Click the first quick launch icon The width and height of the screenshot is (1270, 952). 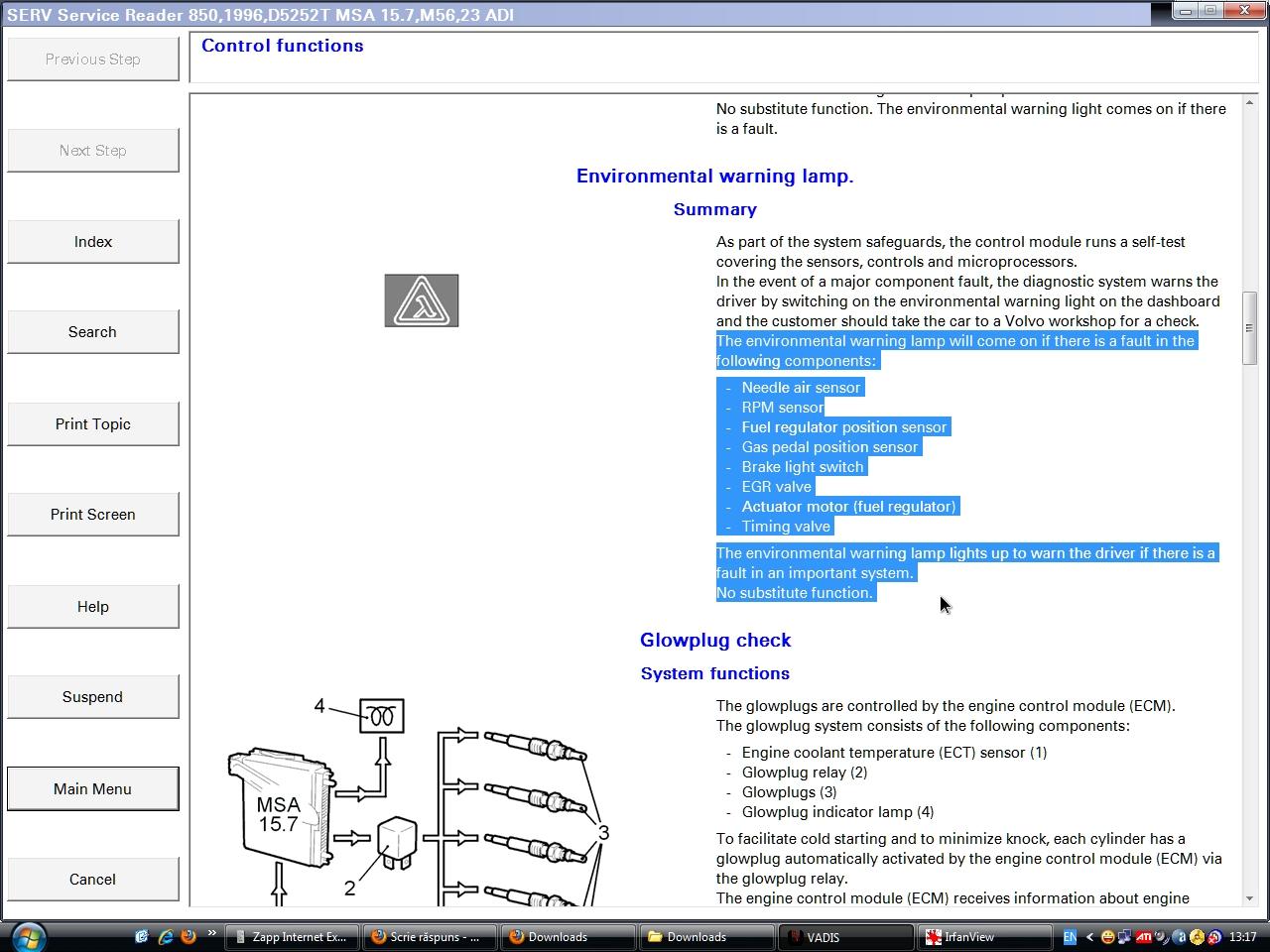click(x=142, y=936)
